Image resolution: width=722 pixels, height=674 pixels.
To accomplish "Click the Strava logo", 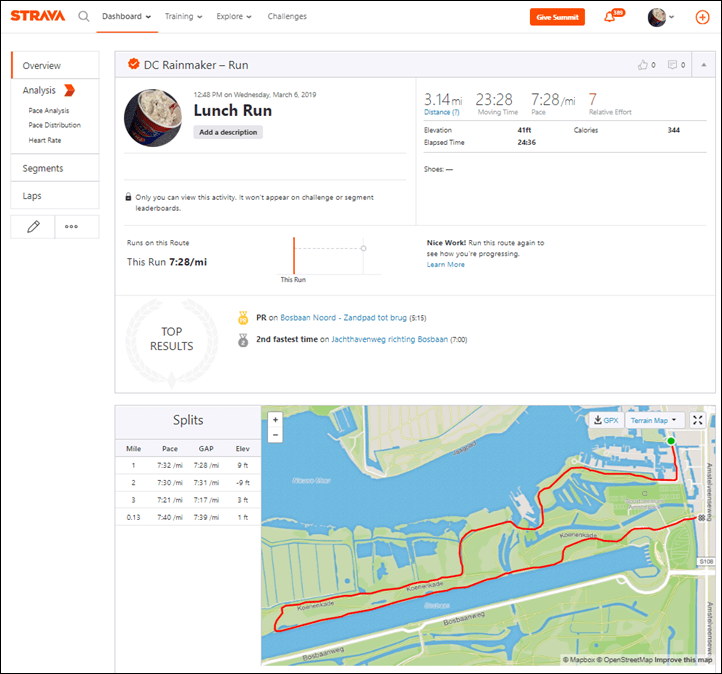I will (x=38, y=16).
